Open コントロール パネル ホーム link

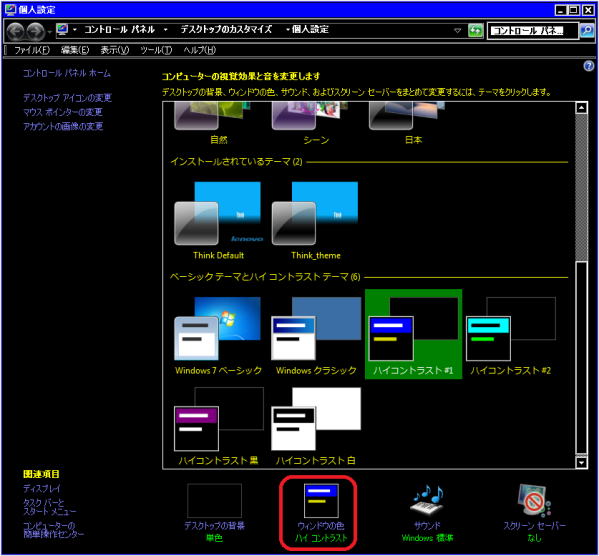[67, 73]
